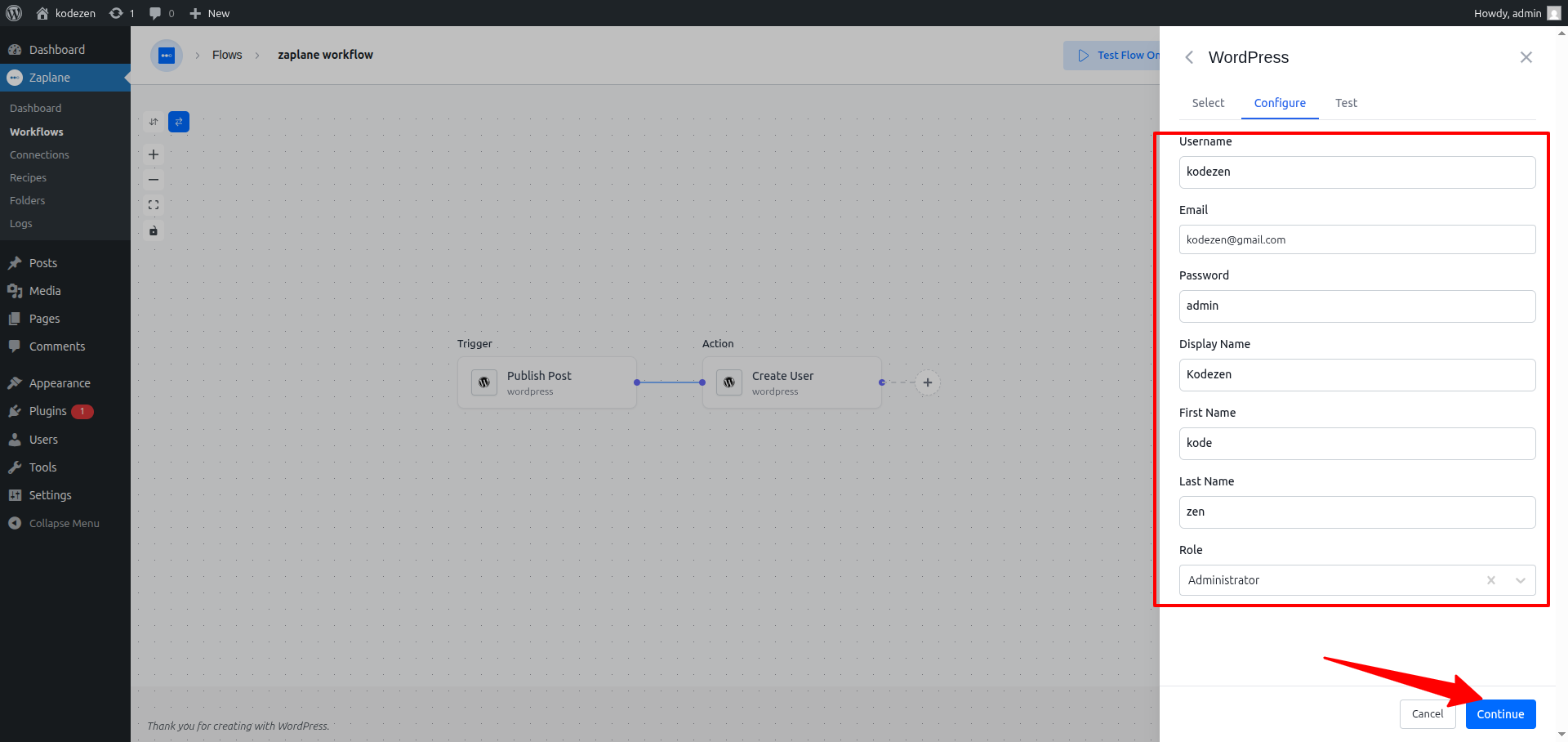
Task: Close the WordPress panel
Action: point(1526,57)
